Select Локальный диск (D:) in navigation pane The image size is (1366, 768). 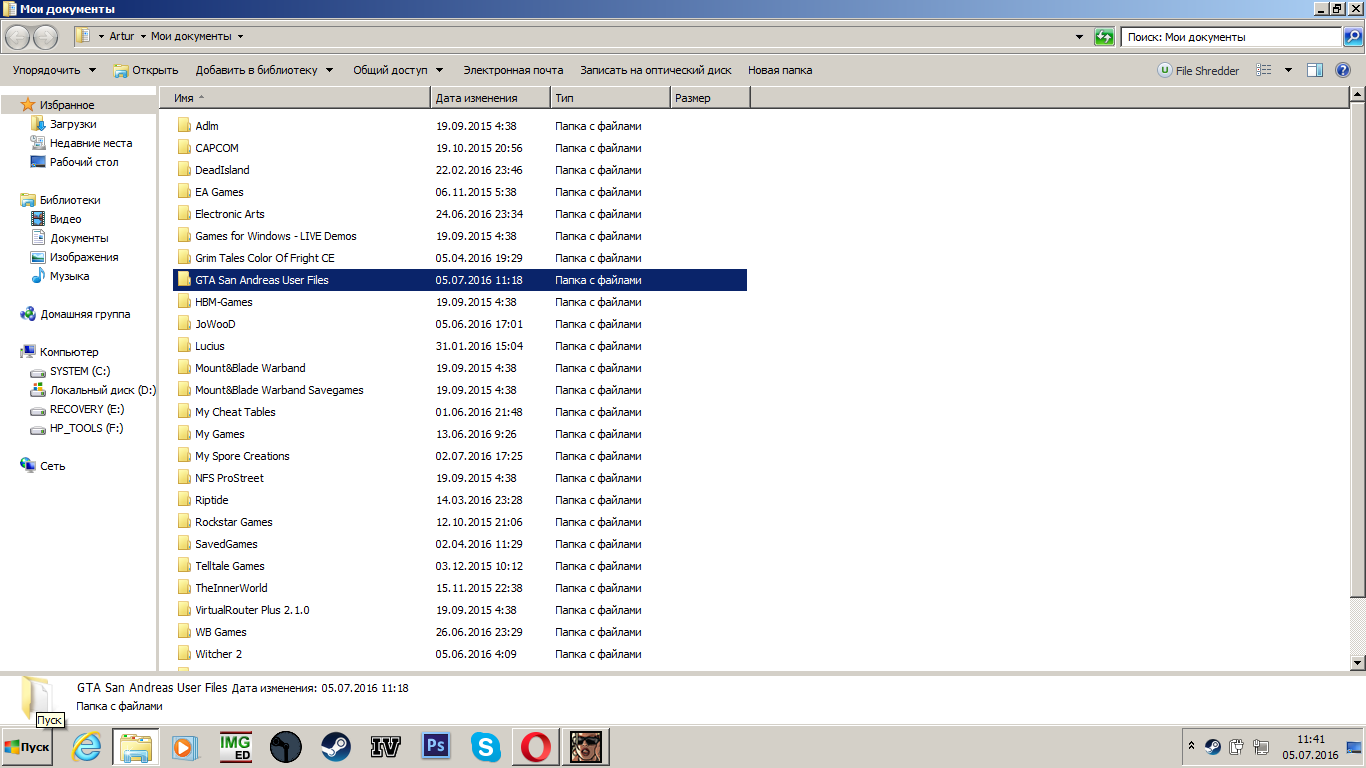point(103,390)
